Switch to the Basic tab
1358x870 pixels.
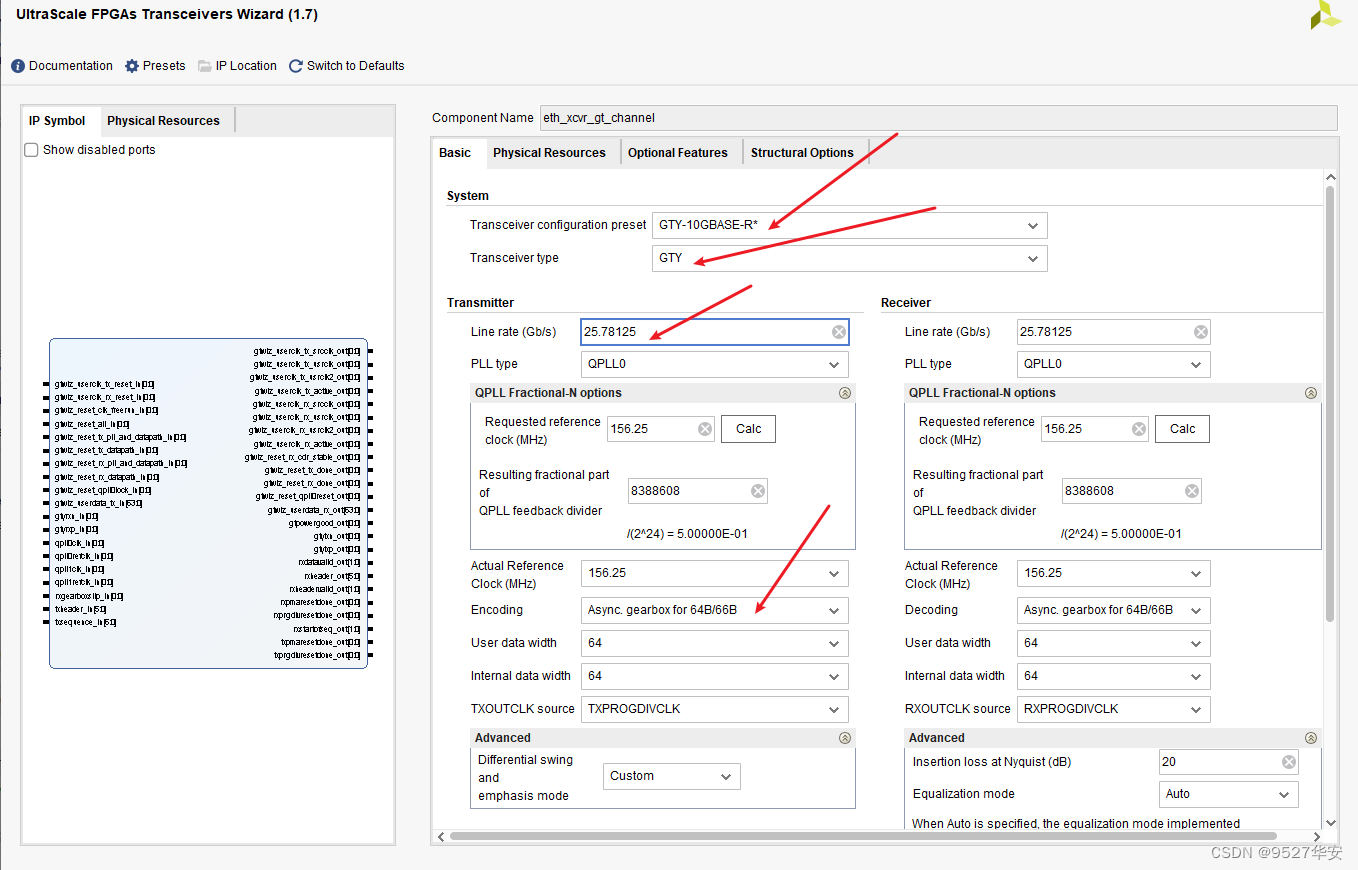click(x=455, y=153)
